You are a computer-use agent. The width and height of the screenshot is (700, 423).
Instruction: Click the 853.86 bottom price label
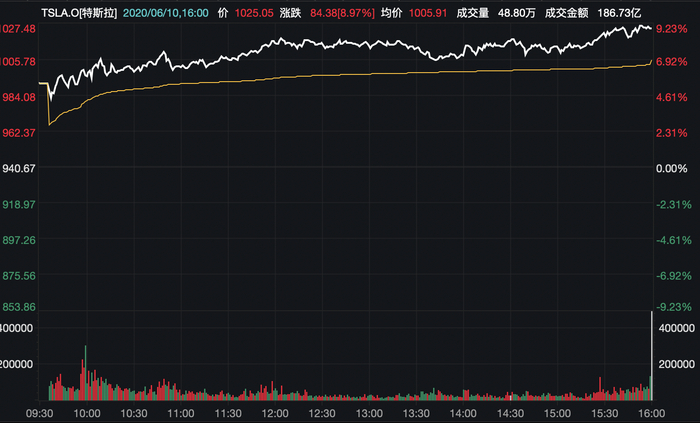coord(19,307)
